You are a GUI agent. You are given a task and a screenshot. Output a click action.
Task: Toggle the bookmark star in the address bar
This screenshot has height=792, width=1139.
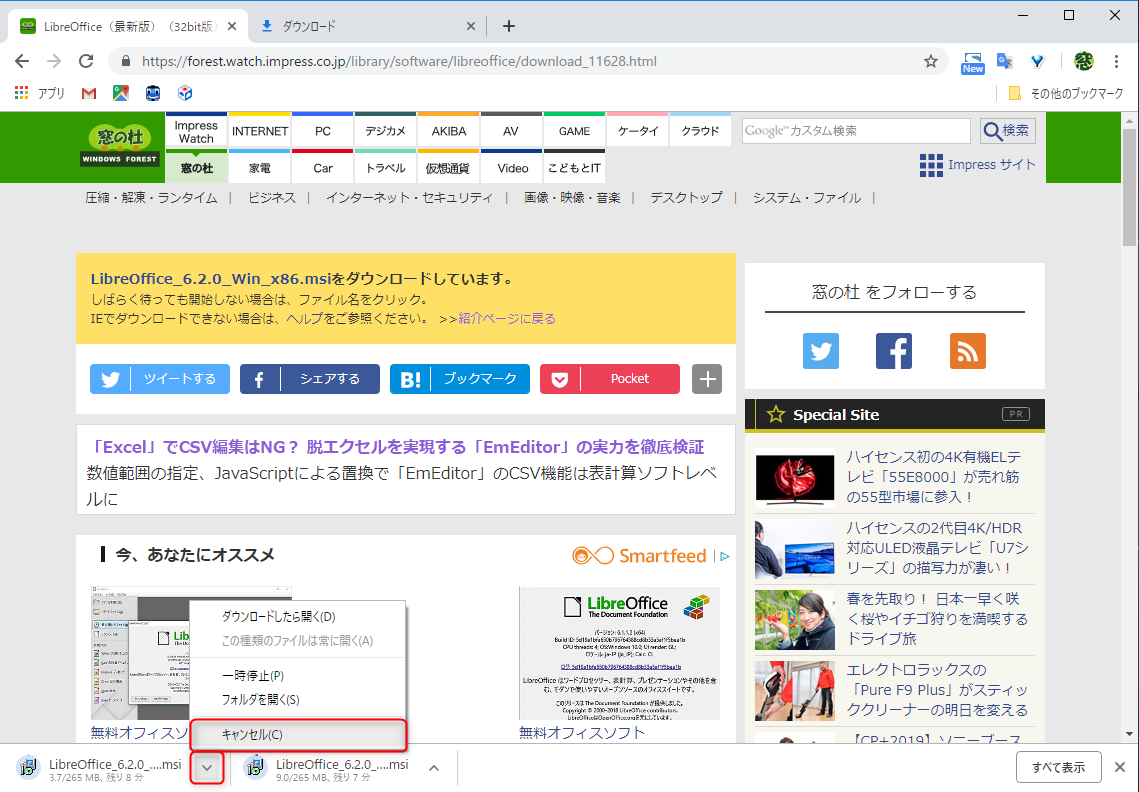pyautogui.click(x=931, y=60)
